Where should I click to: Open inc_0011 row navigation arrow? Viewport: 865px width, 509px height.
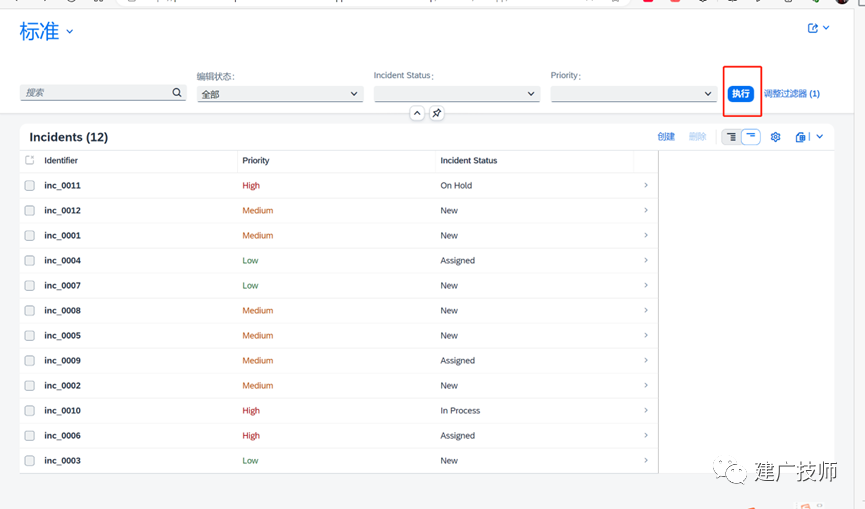[x=646, y=185]
